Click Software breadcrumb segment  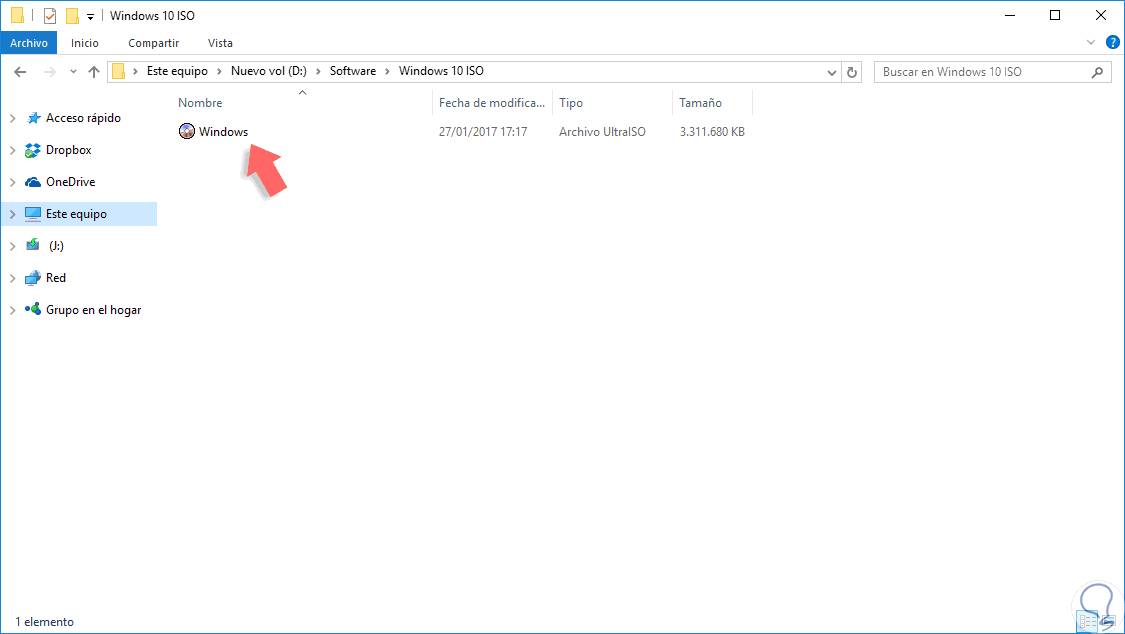coord(353,71)
